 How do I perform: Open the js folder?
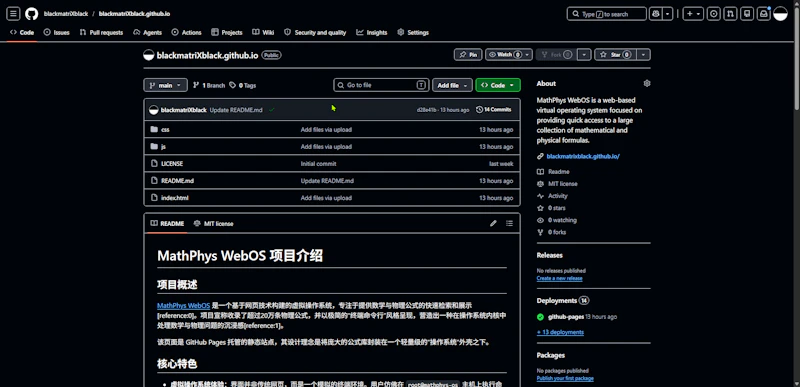[x=163, y=146]
